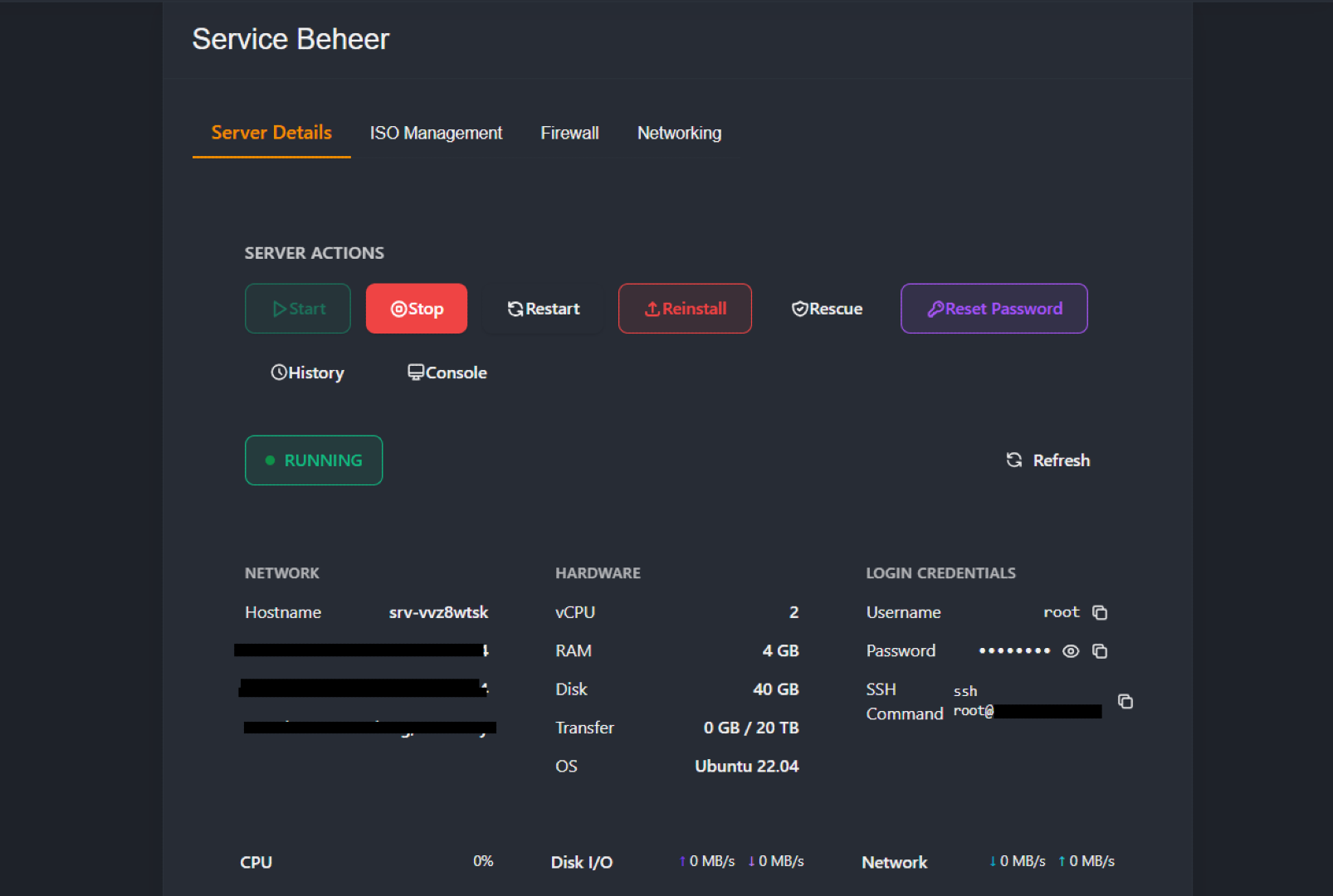Reveal the hidden password with eye icon

click(x=1071, y=651)
